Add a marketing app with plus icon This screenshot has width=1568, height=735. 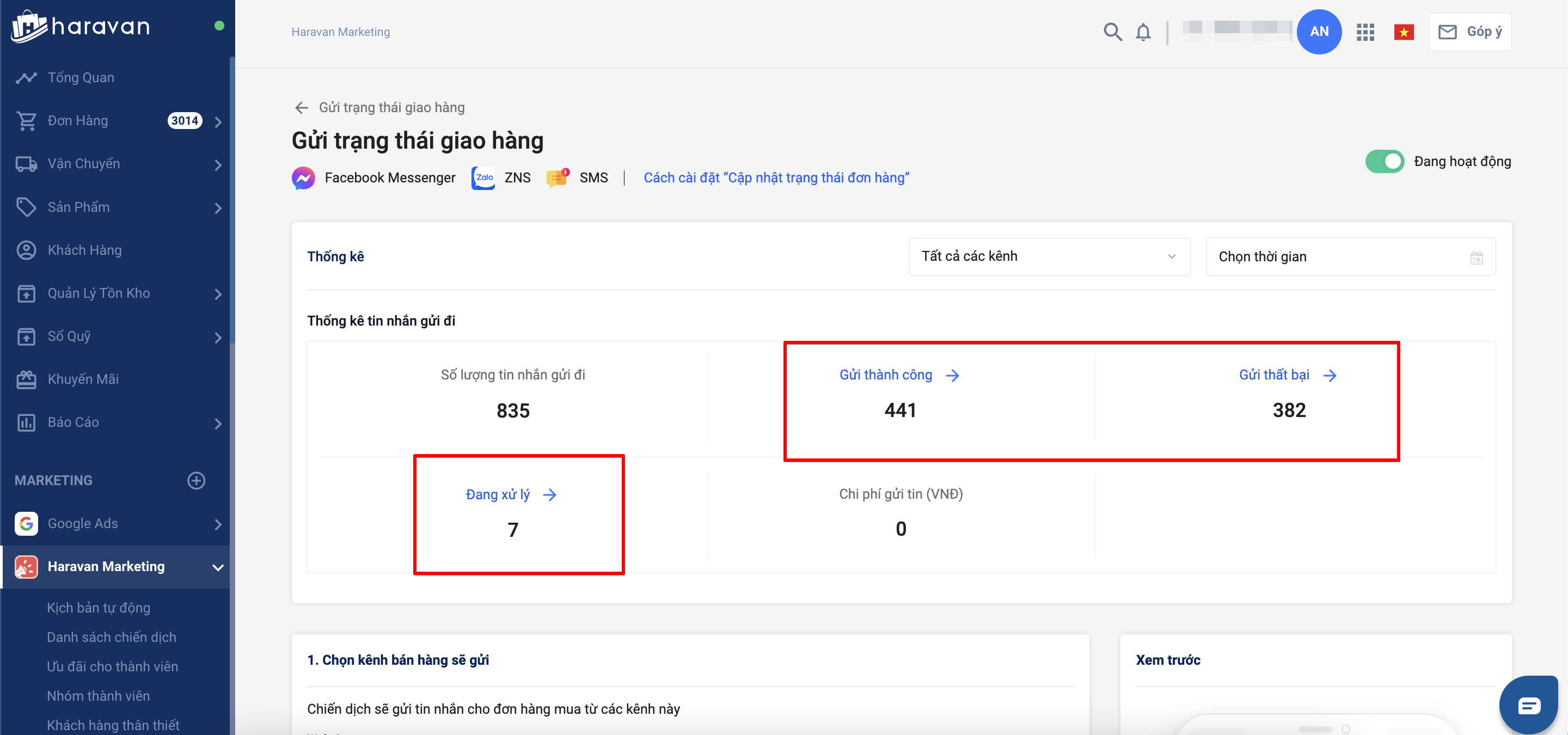196,480
